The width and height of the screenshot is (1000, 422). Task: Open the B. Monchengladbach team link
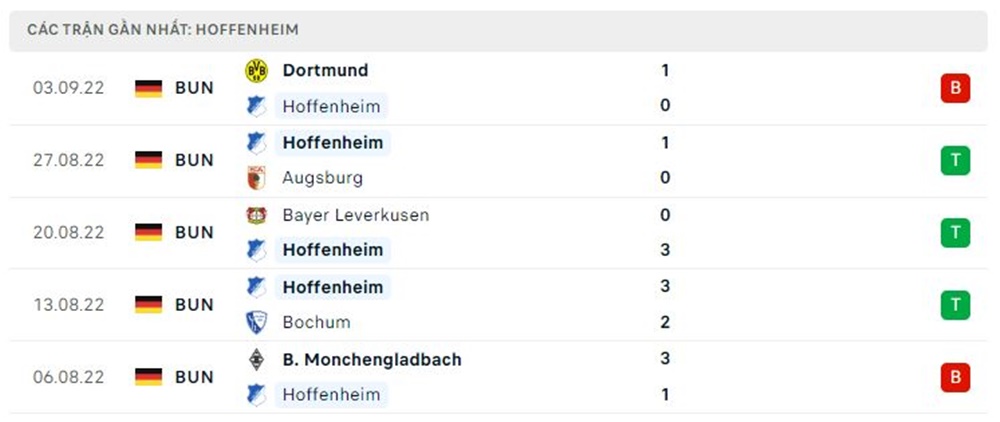point(372,359)
